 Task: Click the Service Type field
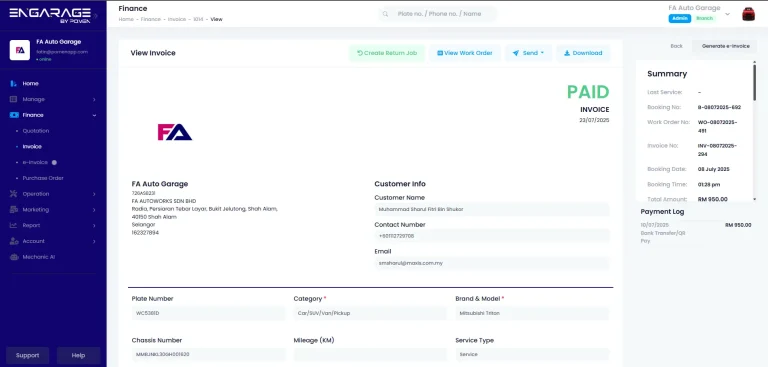(x=532, y=354)
